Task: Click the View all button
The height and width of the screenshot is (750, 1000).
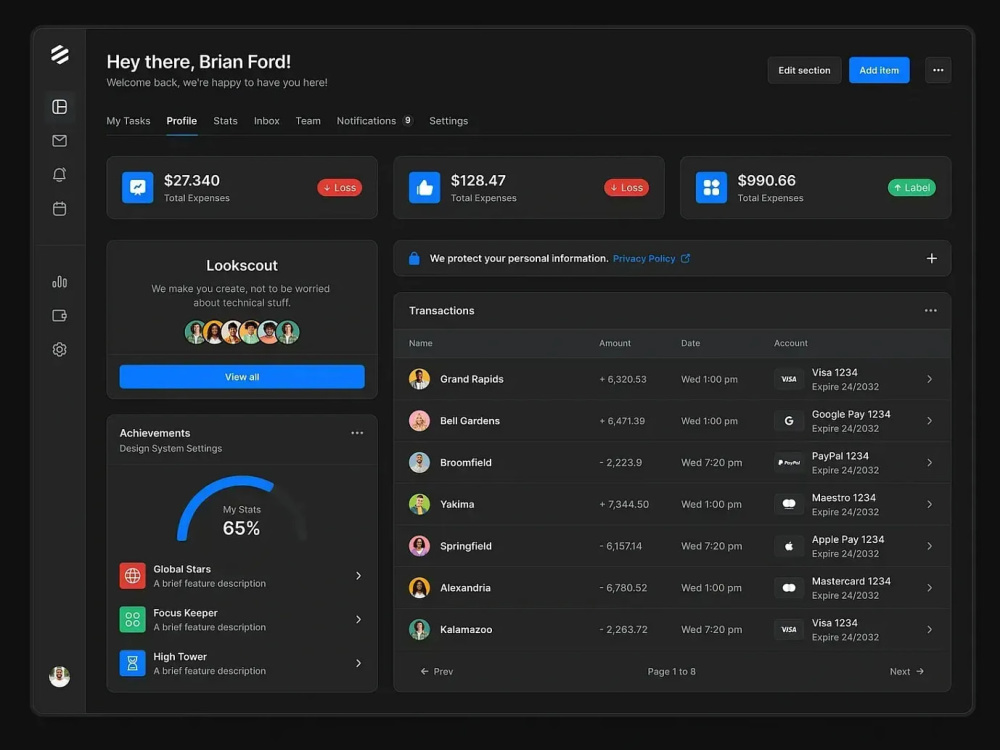Action: (242, 377)
